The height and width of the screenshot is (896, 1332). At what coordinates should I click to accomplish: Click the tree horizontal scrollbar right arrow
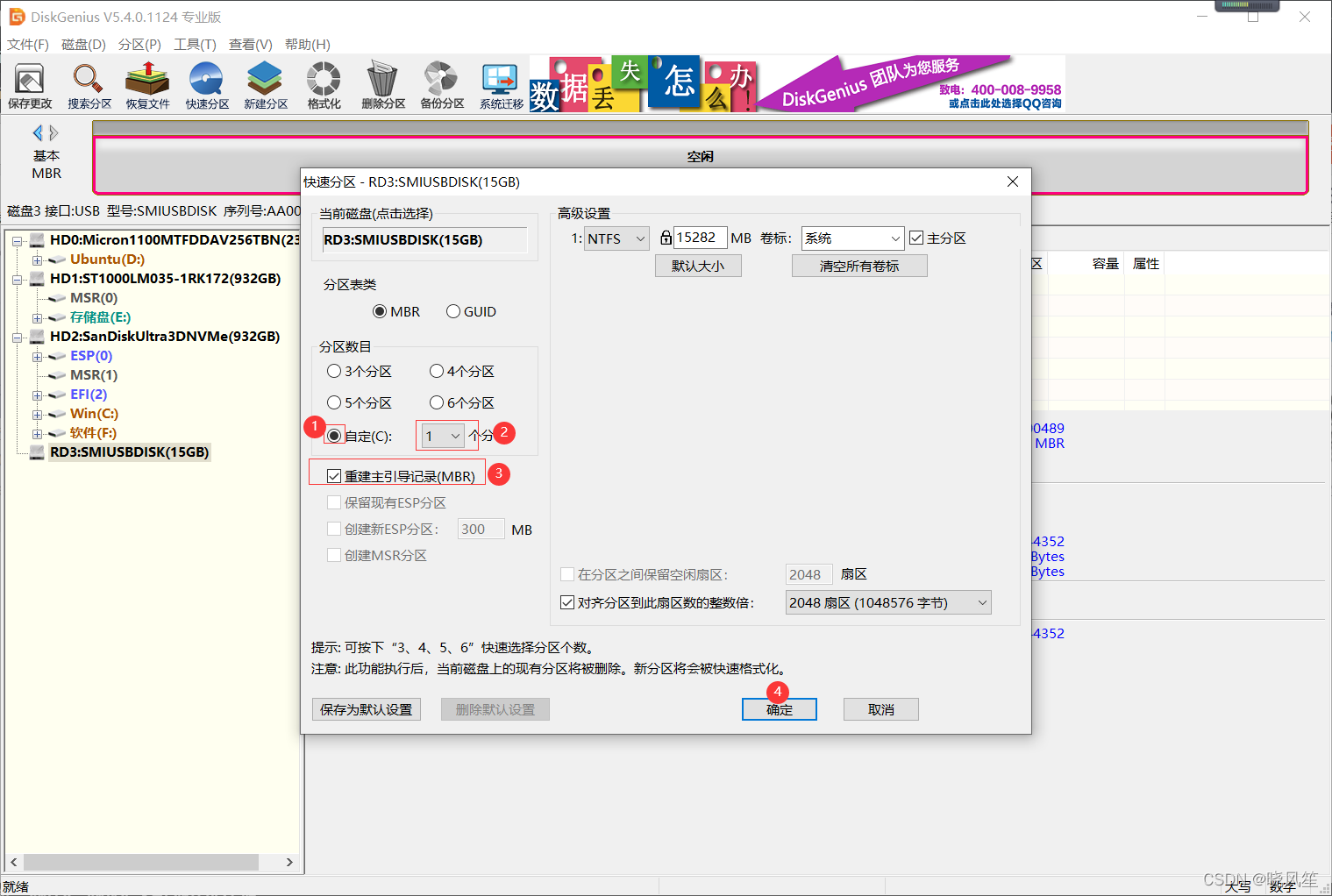(289, 862)
